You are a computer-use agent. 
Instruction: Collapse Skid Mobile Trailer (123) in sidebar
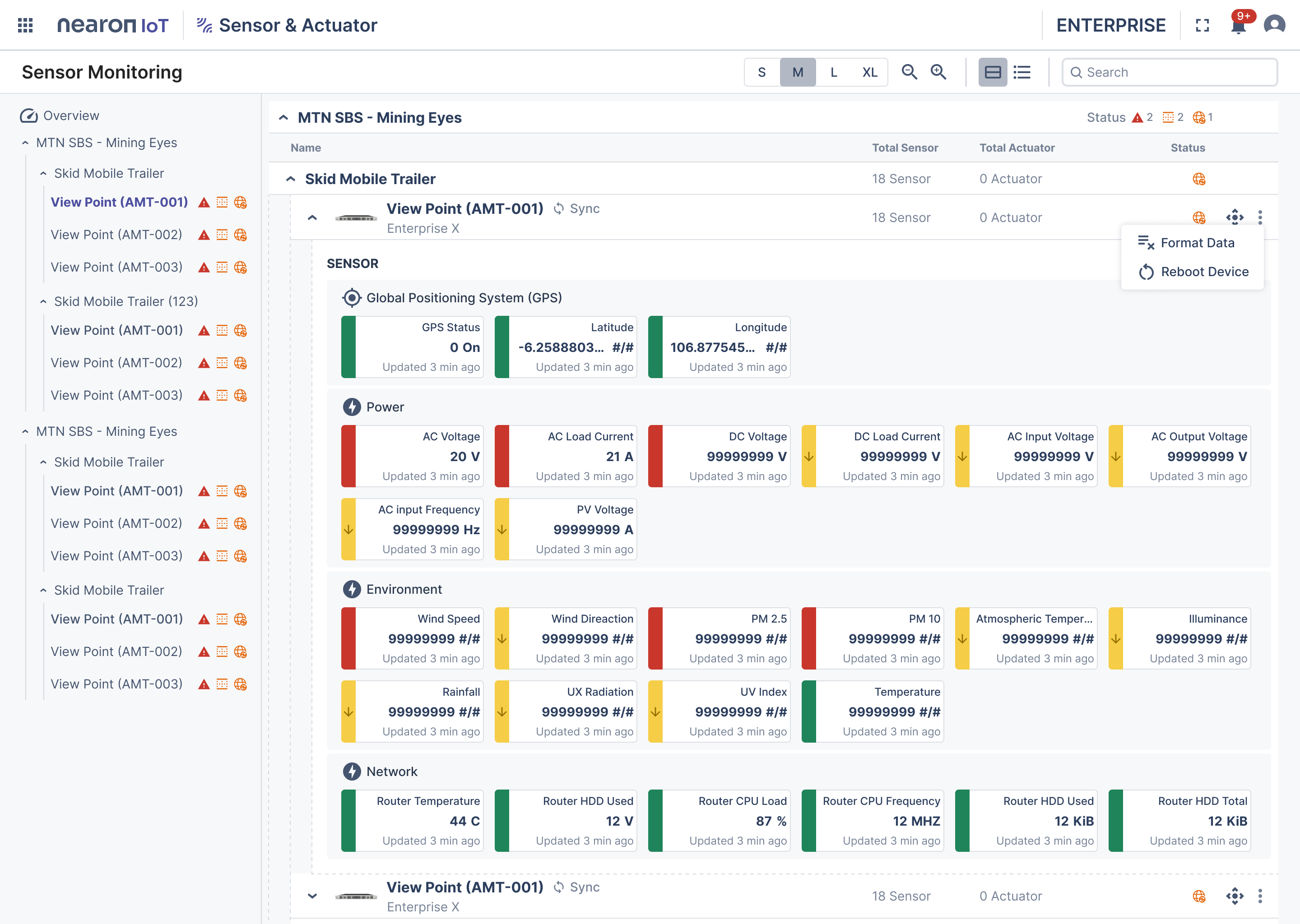tap(43, 301)
